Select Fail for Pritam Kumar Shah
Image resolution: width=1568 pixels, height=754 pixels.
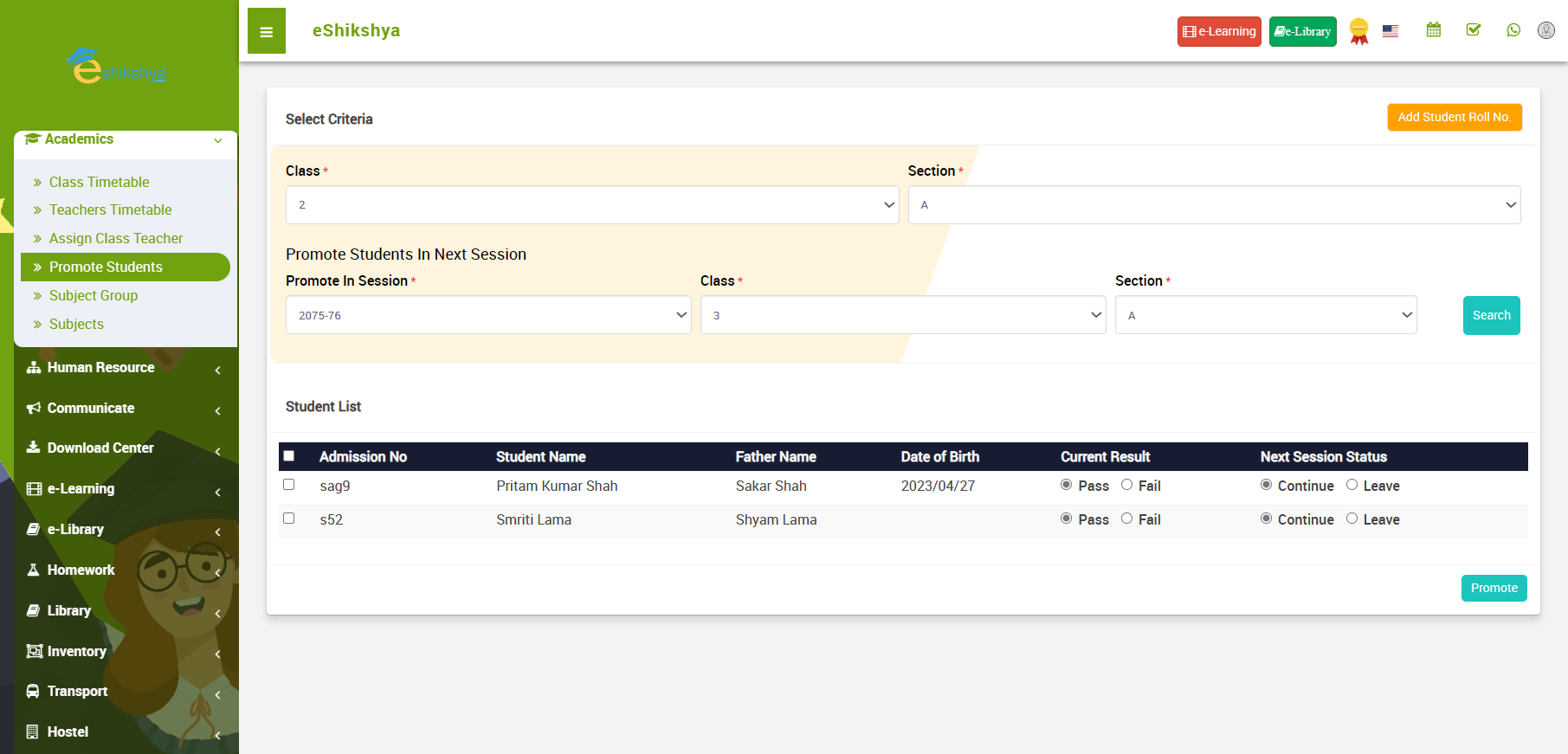tap(1126, 485)
